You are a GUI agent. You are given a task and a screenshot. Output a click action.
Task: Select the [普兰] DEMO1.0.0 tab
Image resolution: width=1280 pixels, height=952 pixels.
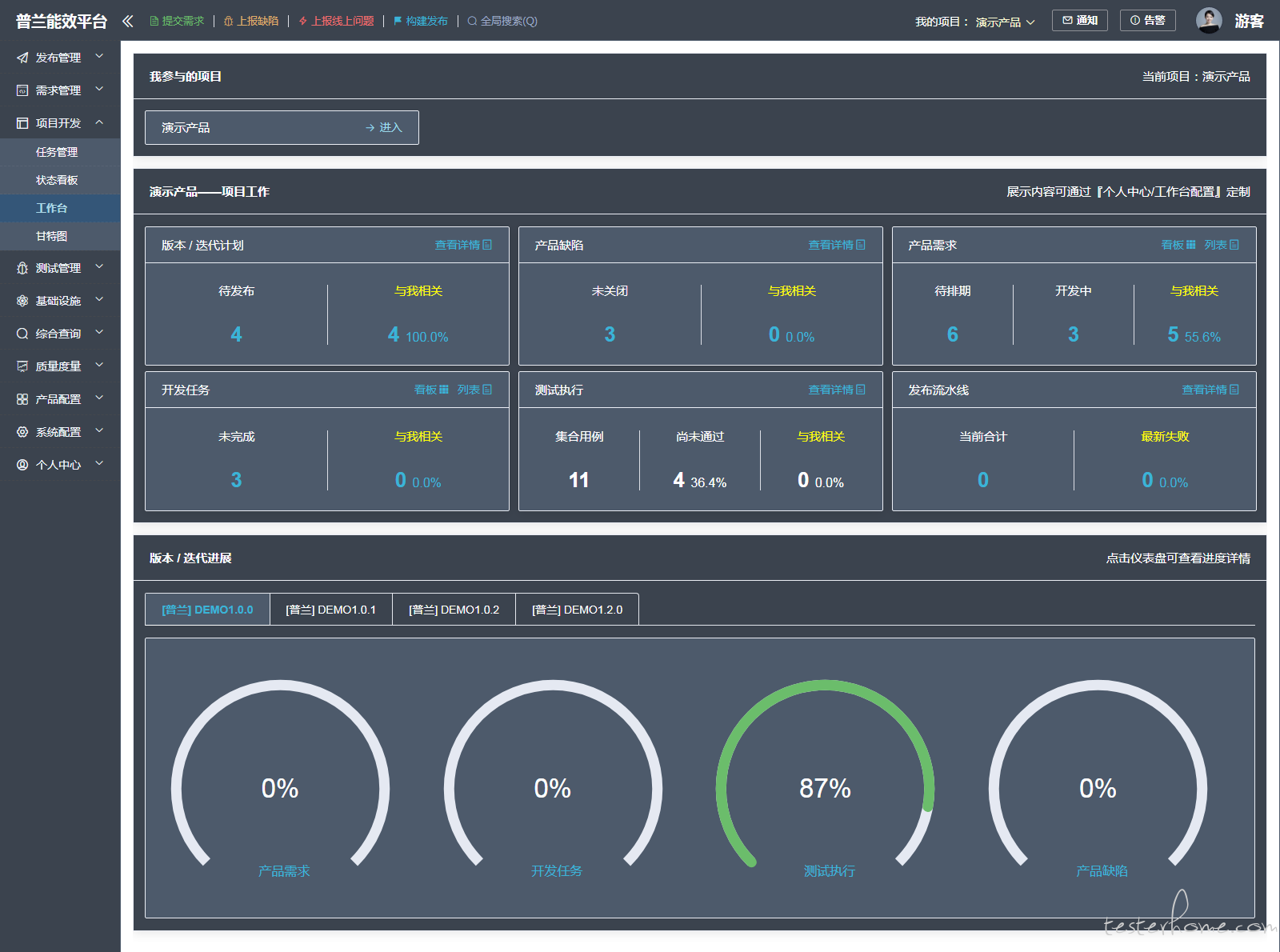click(207, 610)
